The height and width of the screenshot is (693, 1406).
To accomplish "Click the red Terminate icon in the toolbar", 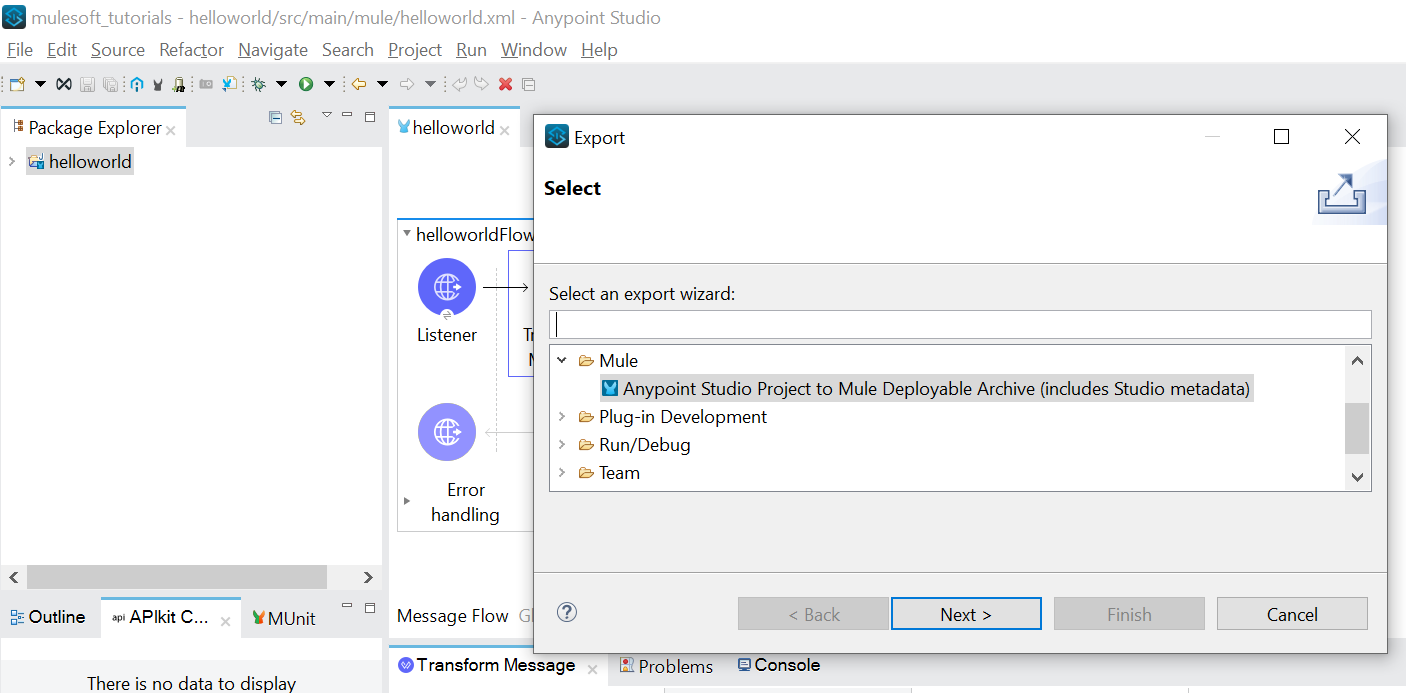I will point(504,84).
